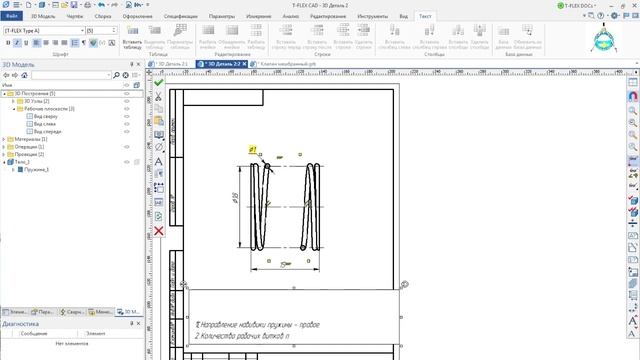This screenshot has height=360, width=640.
Task: Click the save floppy disk icon
Action: [74, 5]
